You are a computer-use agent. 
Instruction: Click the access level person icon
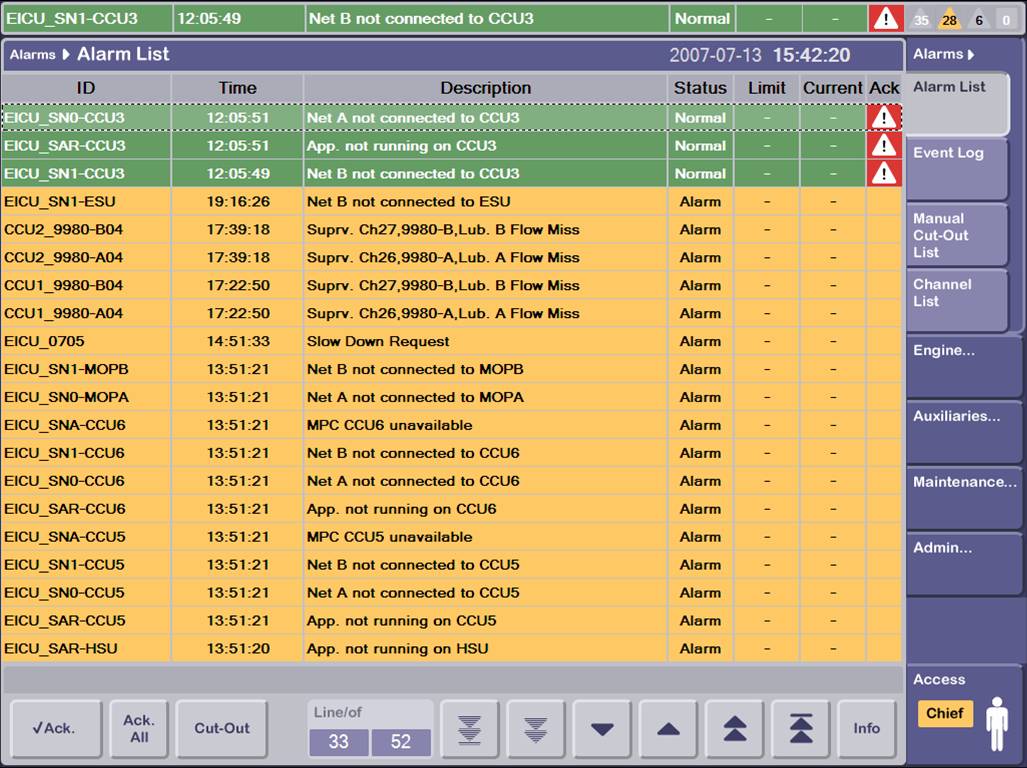(997, 724)
